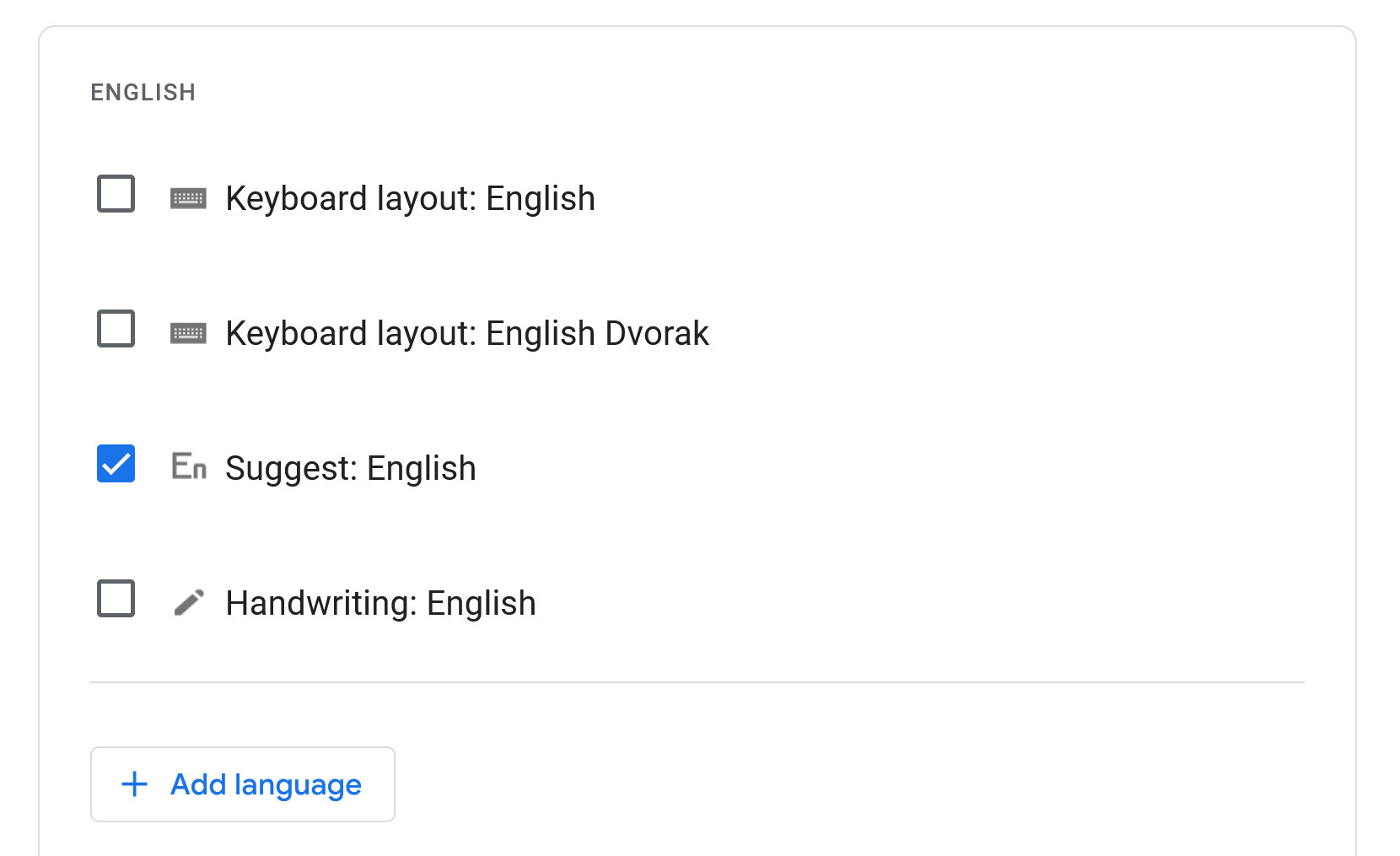Click keyboard icon beside Keyboard layout: English

tap(188, 198)
